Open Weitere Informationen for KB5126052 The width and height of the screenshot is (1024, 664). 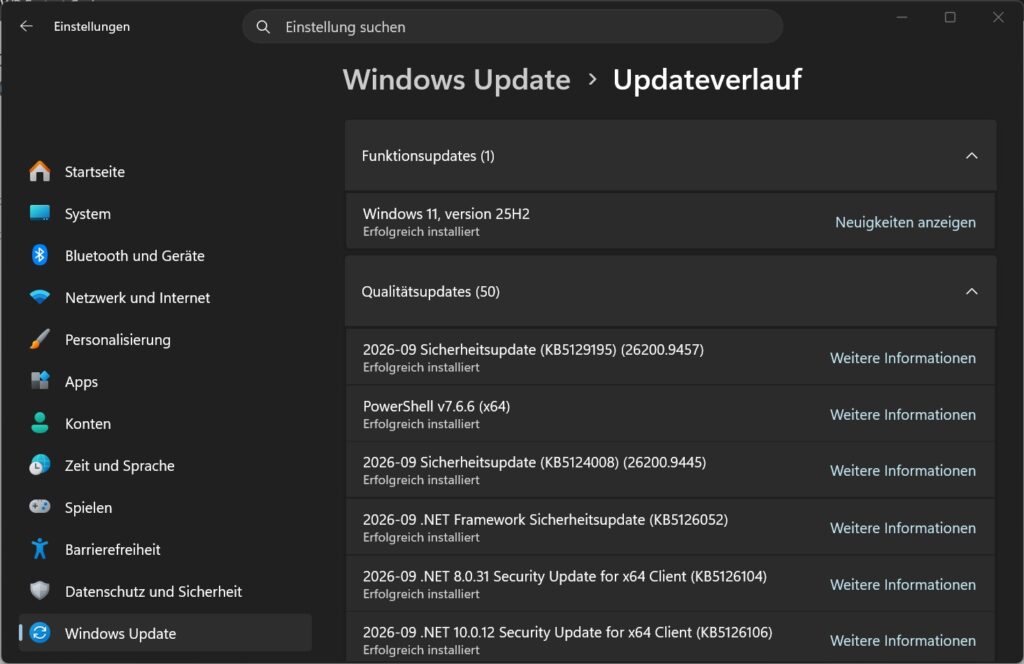[x=903, y=528]
